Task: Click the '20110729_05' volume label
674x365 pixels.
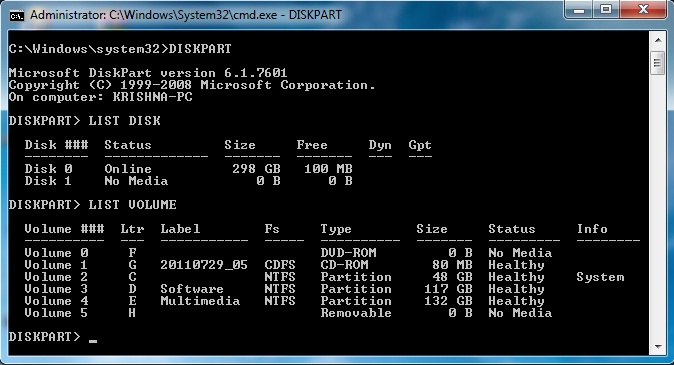Action: pyautogui.click(x=204, y=265)
